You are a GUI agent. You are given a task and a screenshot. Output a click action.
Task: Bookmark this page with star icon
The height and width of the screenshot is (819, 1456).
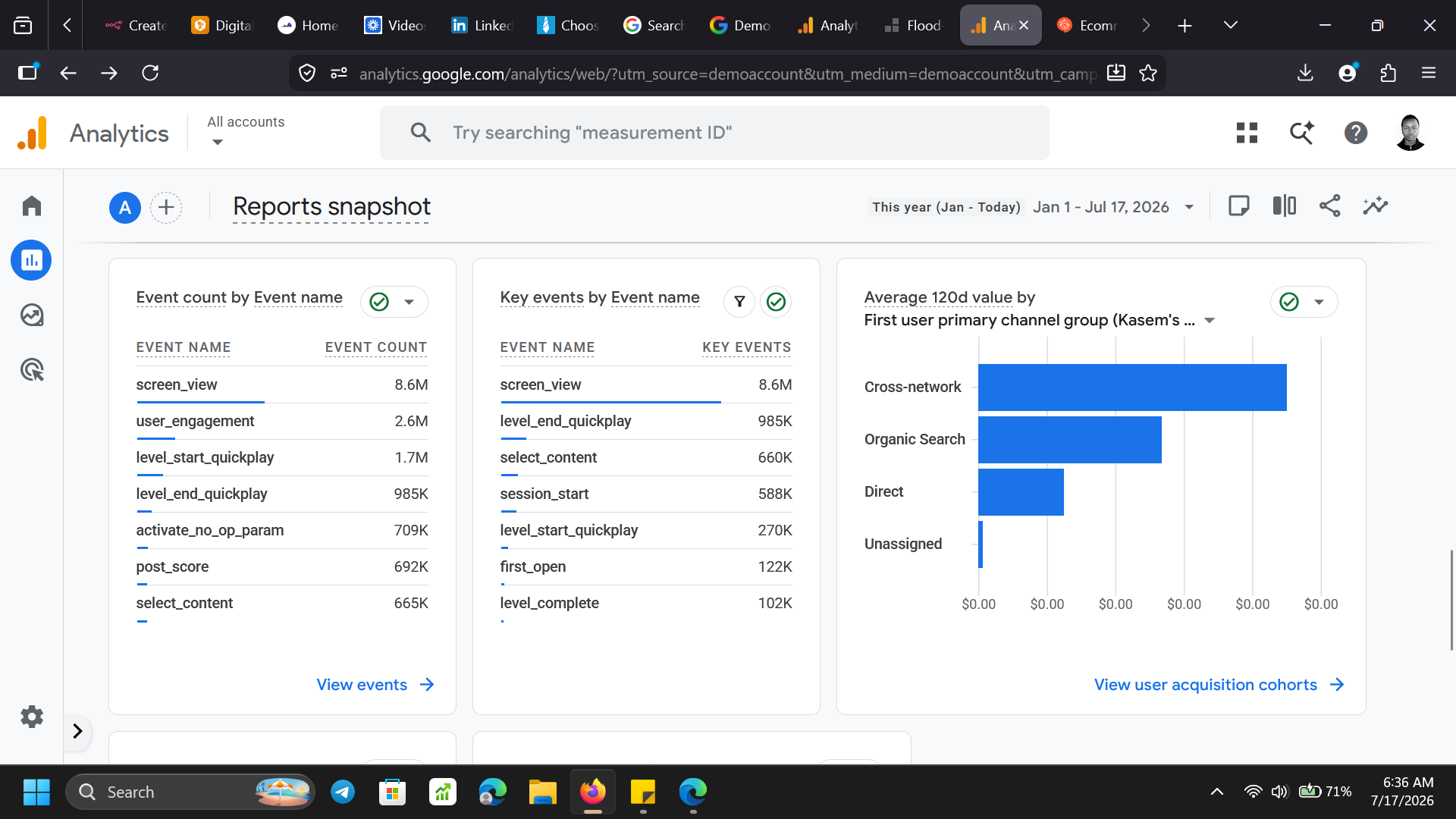[1148, 73]
